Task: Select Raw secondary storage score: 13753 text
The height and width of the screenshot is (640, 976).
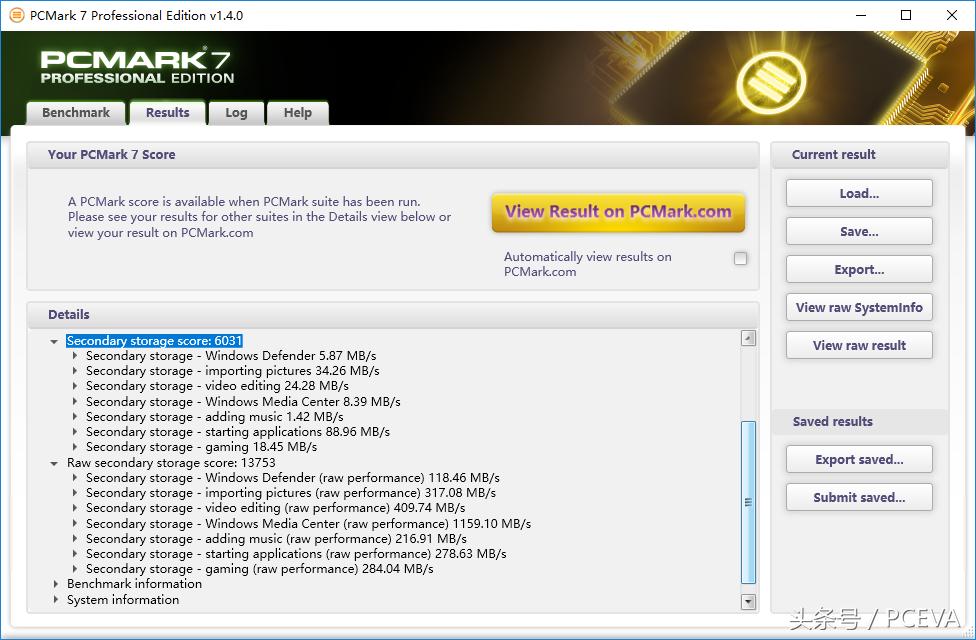Action: [171, 463]
